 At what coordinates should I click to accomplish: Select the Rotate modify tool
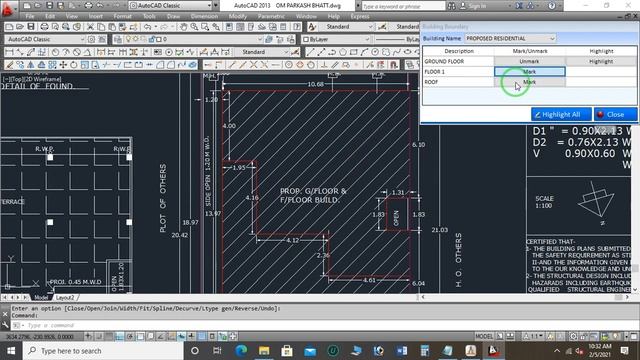[73, 65]
